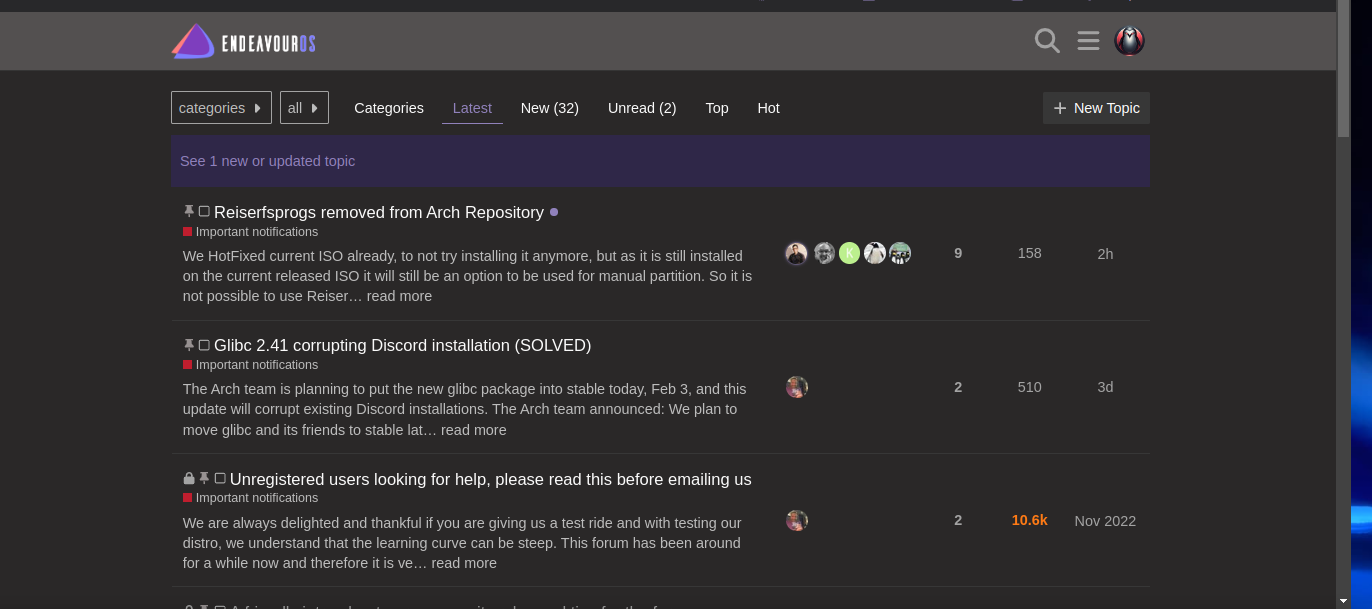
Task: Click the New Topic button
Action: click(x=1096, y=108)
